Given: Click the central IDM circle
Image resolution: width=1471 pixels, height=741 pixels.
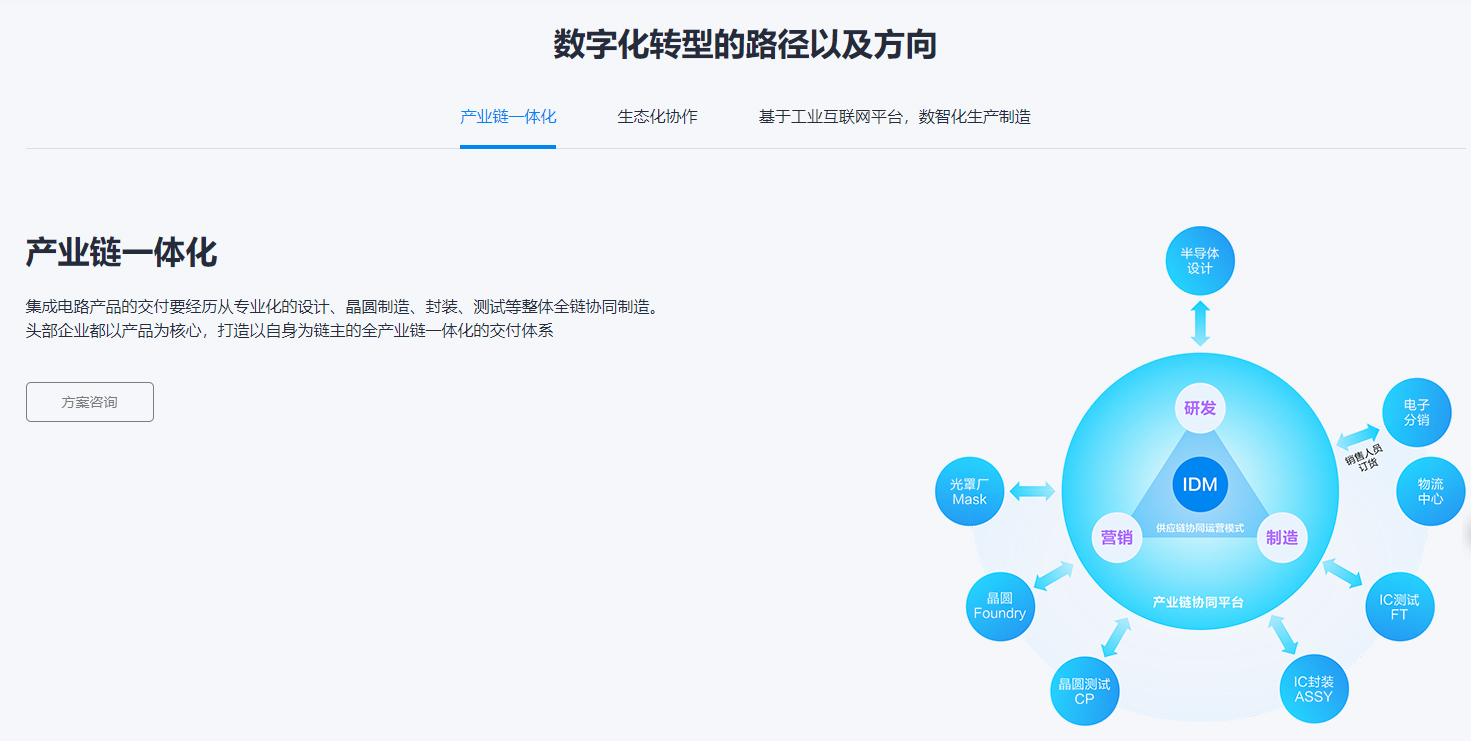Looking at the screenshot, I should pyautogui.click(x=1200, y=485).
